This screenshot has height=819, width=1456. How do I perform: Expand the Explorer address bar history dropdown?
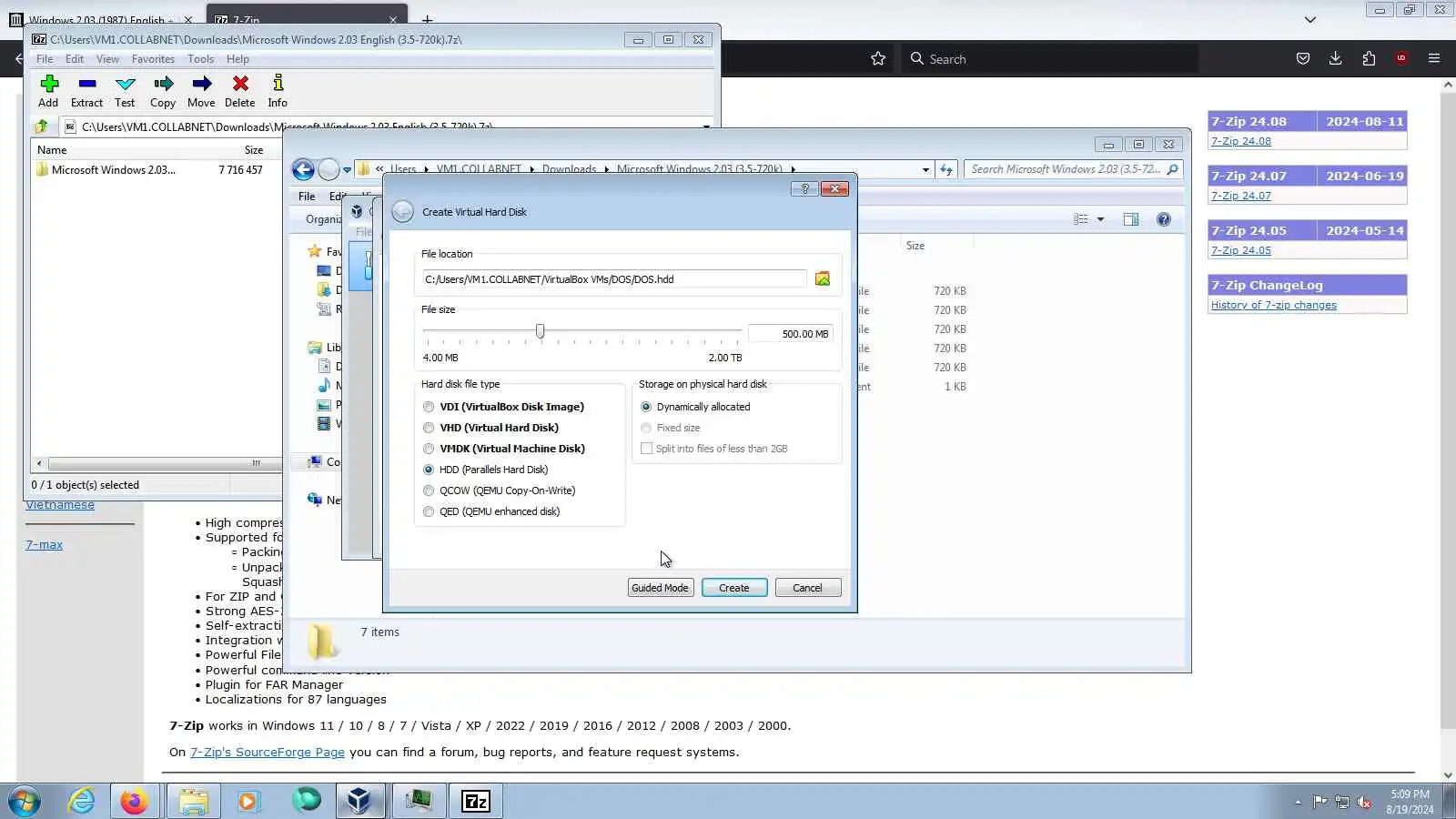click(925, 169)
